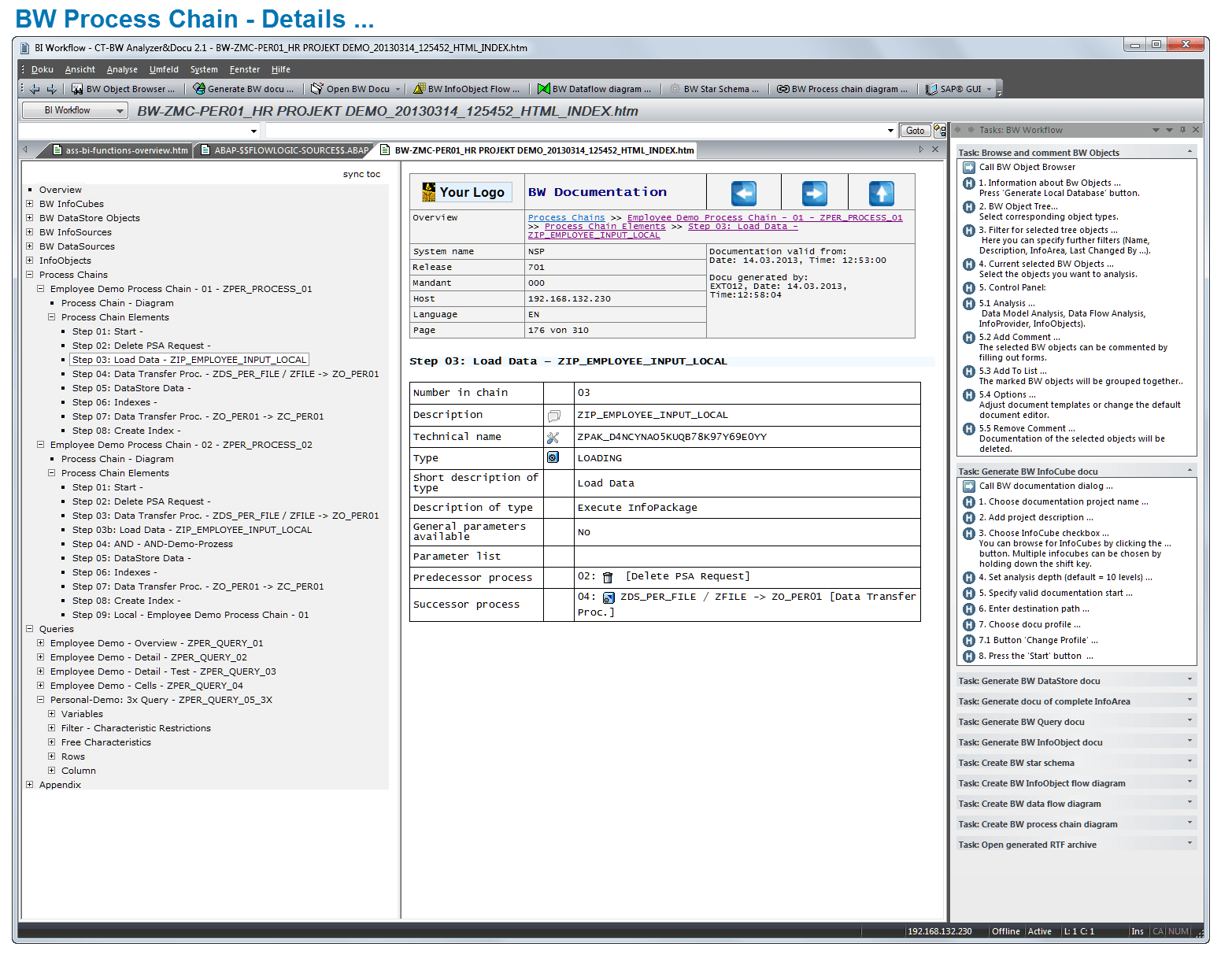Click the blue forward navigation arrow

point(814,191)
